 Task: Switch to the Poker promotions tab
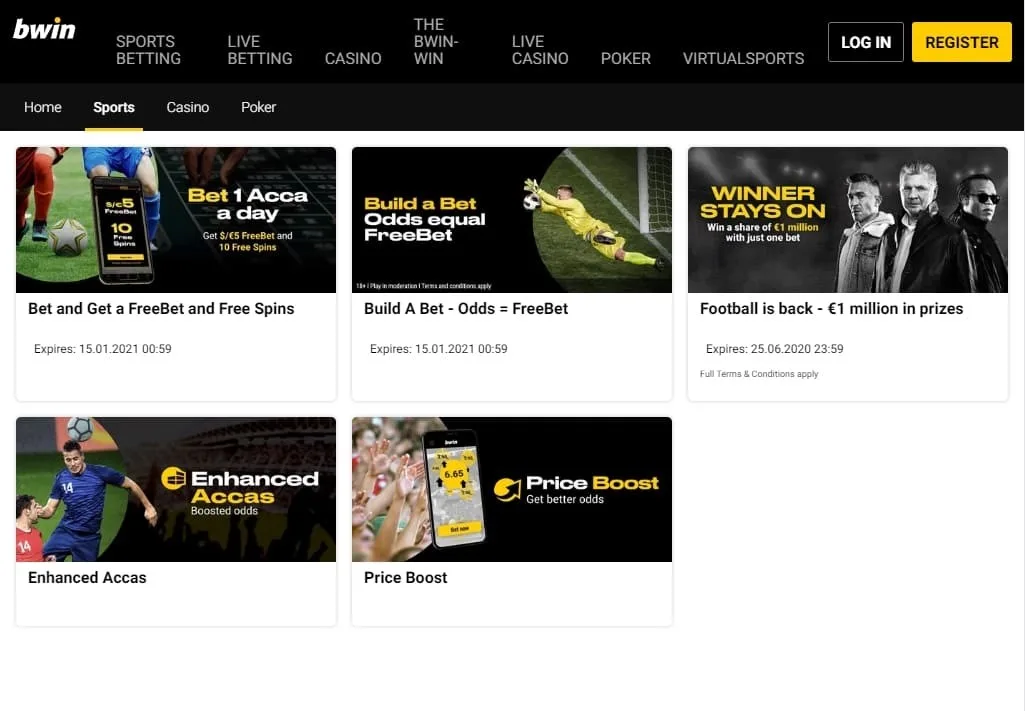tap(258, 107)
